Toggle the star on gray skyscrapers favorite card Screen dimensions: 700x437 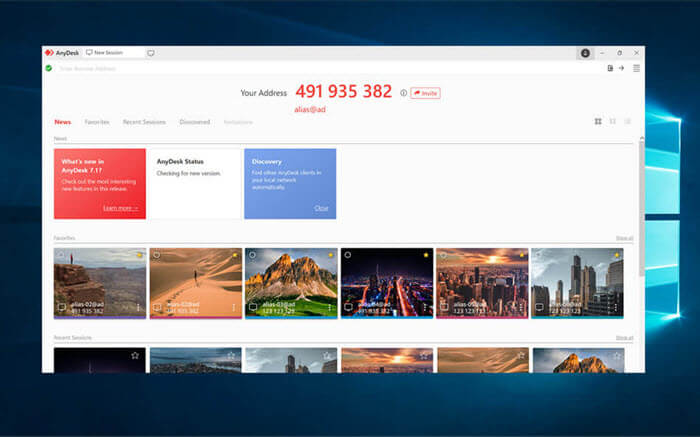tap(617, 255)
